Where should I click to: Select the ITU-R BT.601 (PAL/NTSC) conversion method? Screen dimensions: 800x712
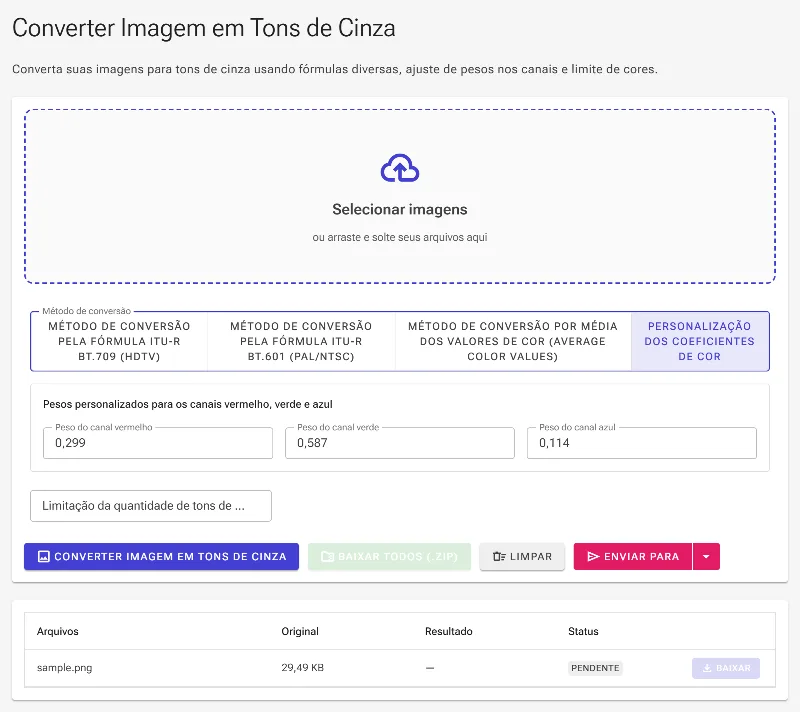click(x=301, y=341)
